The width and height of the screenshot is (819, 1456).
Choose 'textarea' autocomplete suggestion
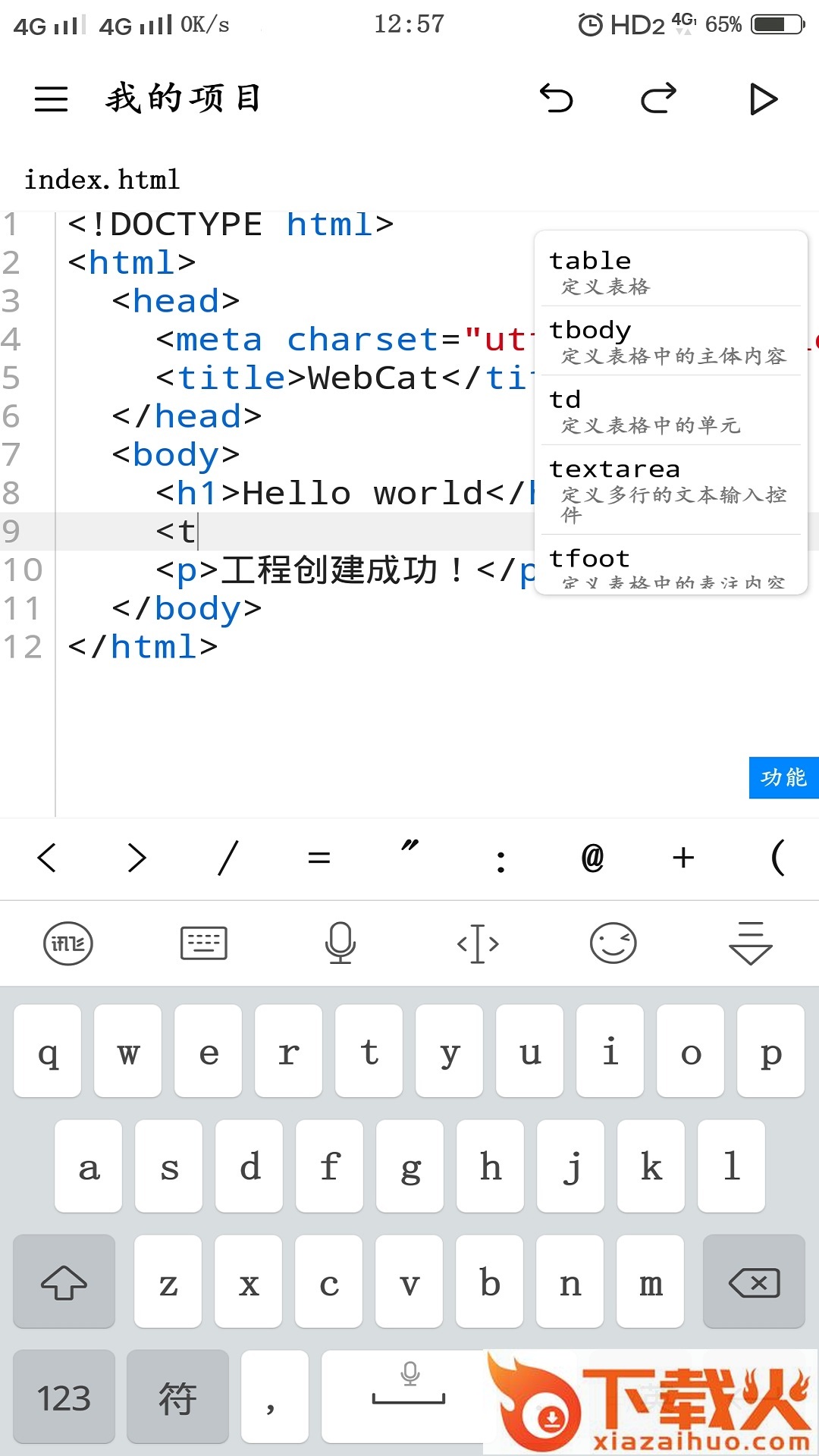(x=670, y=489)
